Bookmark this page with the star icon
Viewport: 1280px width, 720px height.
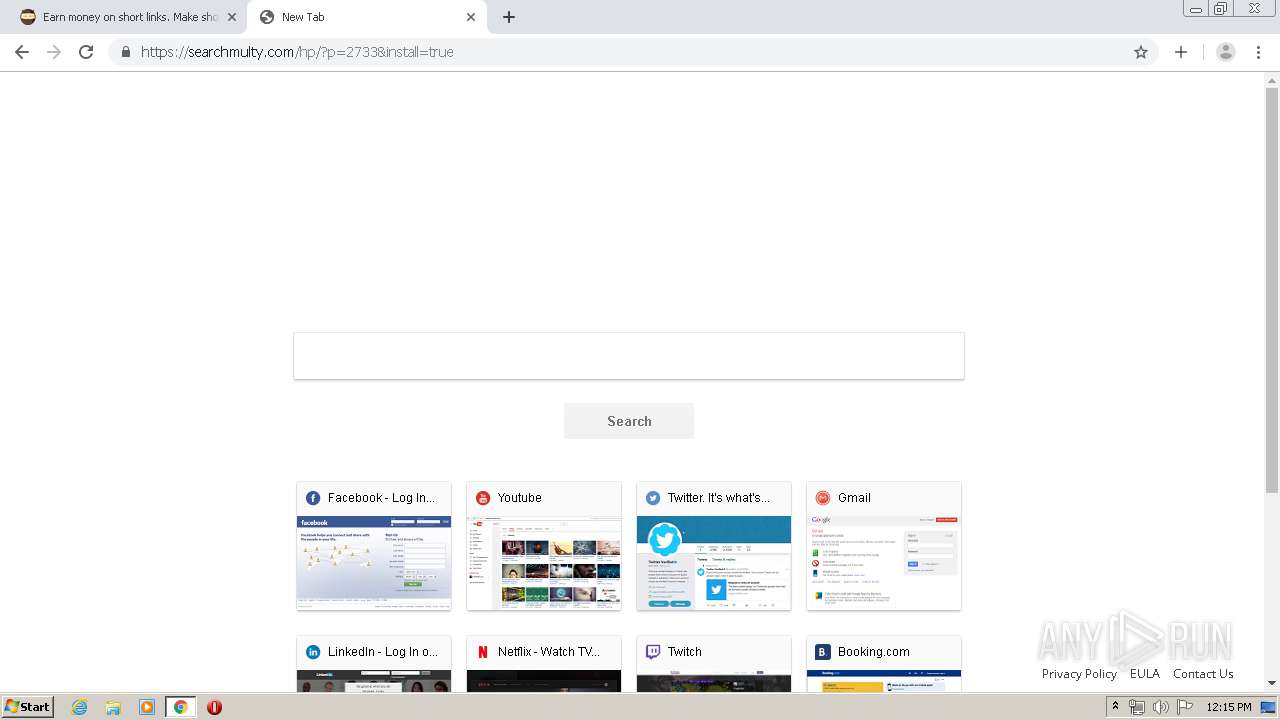point(1141,52)
